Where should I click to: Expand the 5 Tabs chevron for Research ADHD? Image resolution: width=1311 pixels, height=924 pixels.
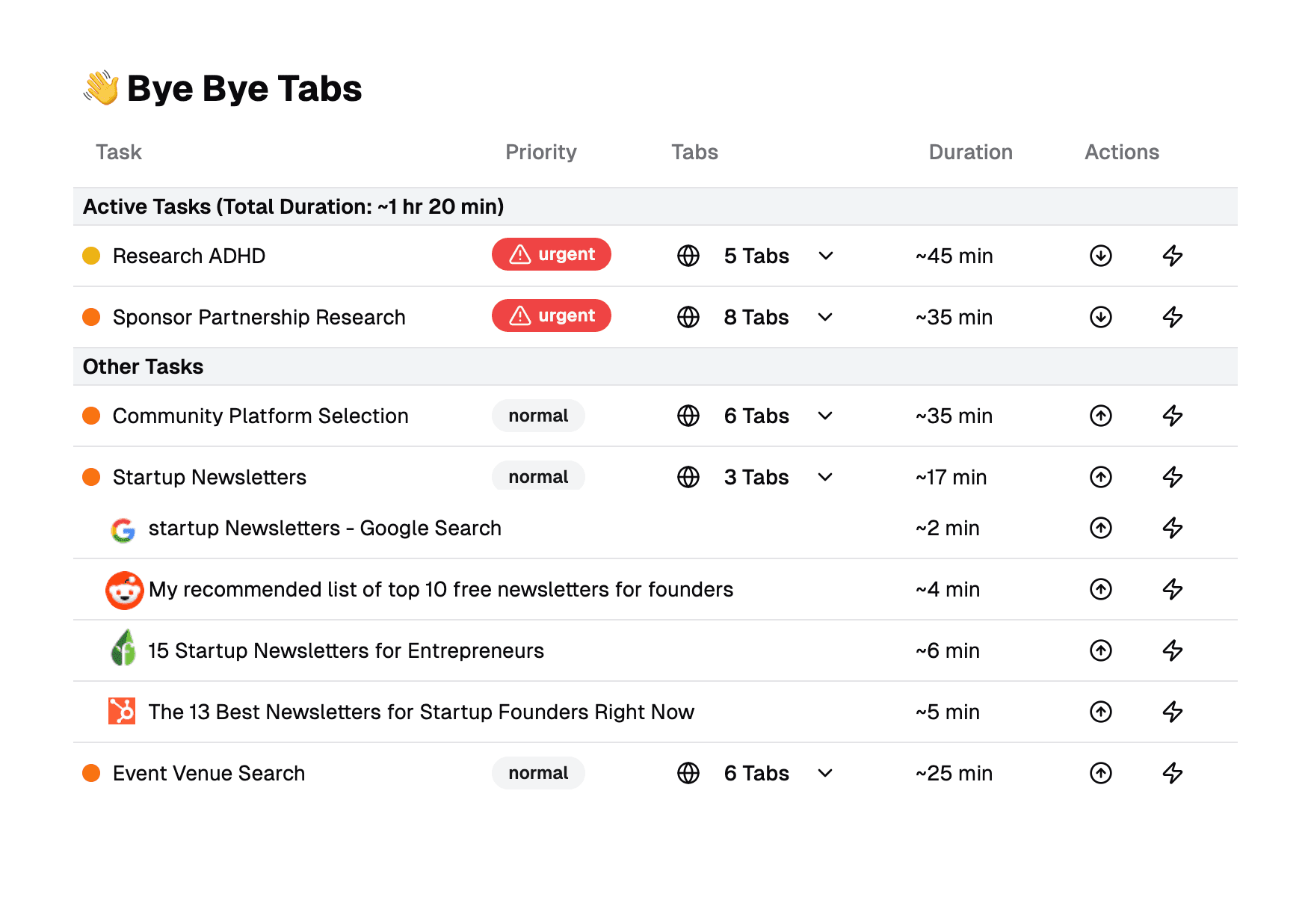[x=825, y=256]
